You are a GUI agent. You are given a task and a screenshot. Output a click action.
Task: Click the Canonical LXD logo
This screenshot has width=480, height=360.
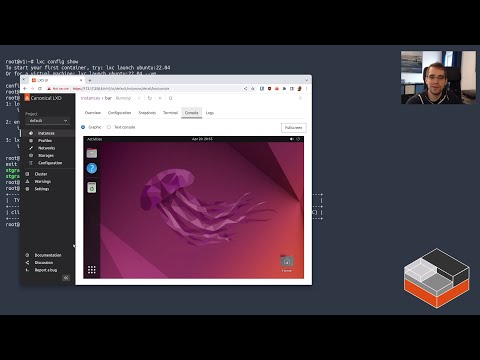pos(43,98)
